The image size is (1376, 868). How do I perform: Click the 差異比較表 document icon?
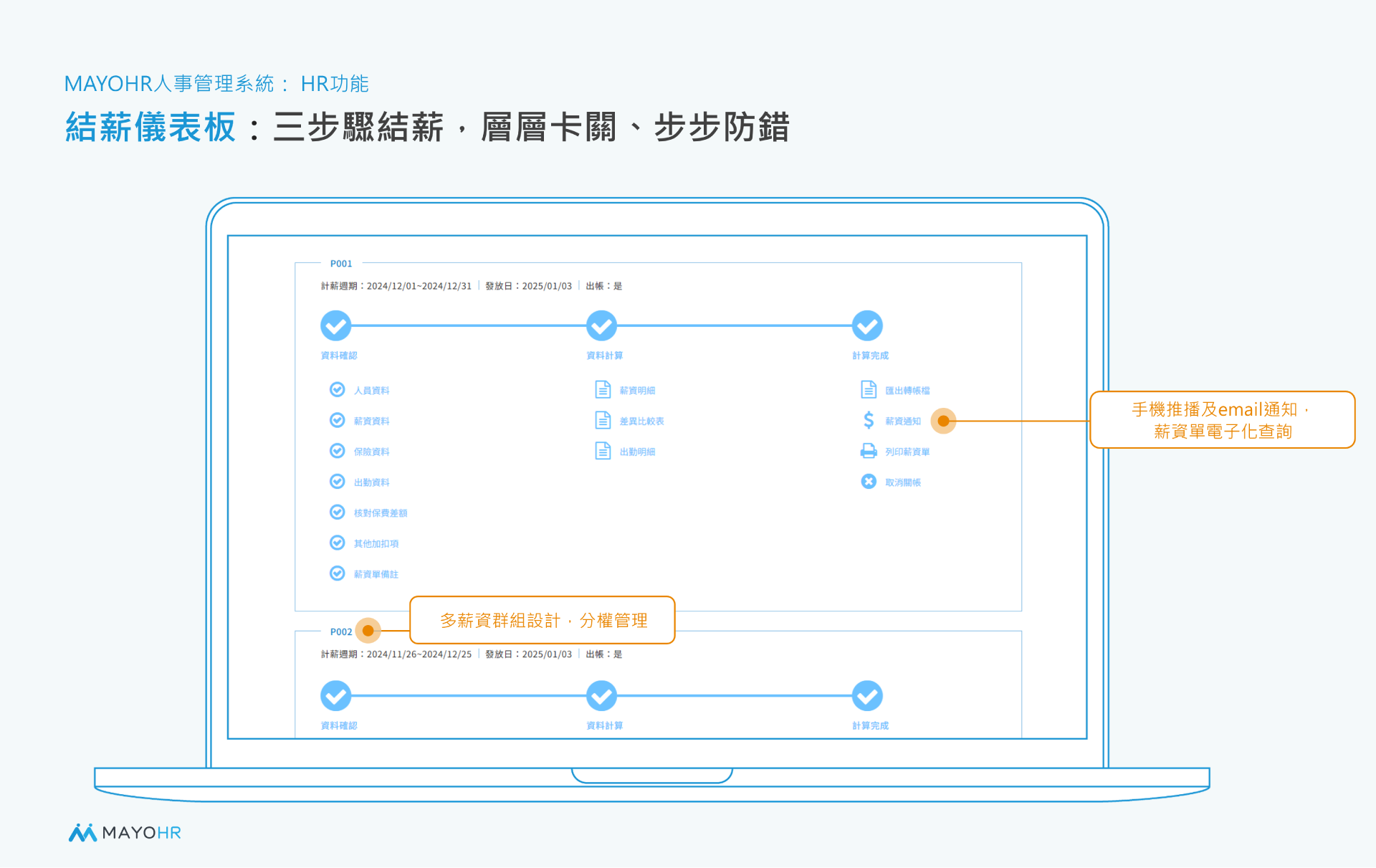[603, 420]
